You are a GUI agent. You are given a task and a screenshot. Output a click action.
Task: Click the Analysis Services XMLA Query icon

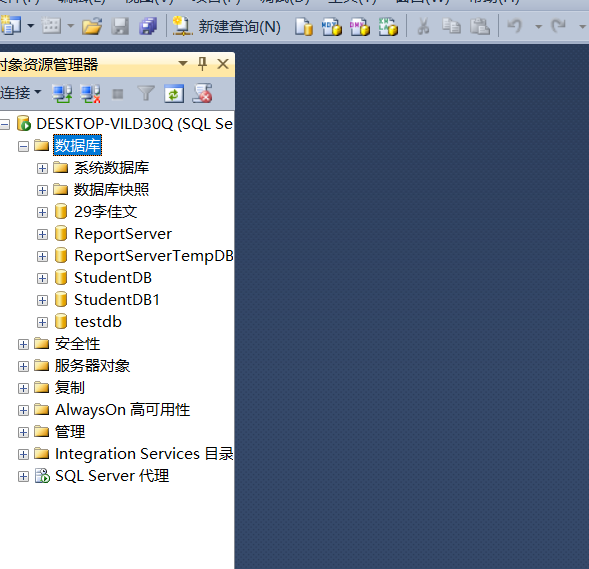[x=388, y=27]
